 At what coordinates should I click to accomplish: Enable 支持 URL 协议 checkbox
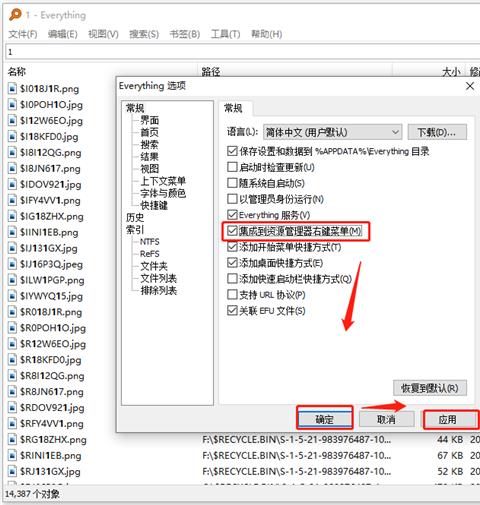coord(232,295)
